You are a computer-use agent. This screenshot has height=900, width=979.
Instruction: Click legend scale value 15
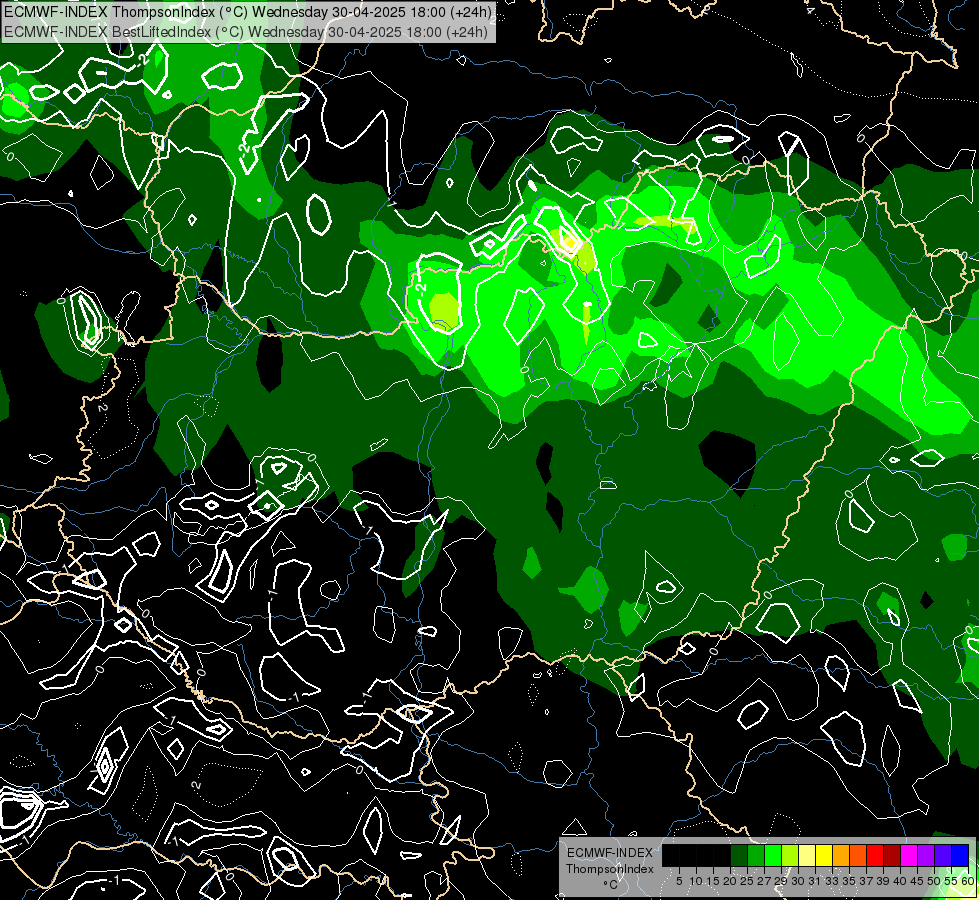tap(714, 881)
